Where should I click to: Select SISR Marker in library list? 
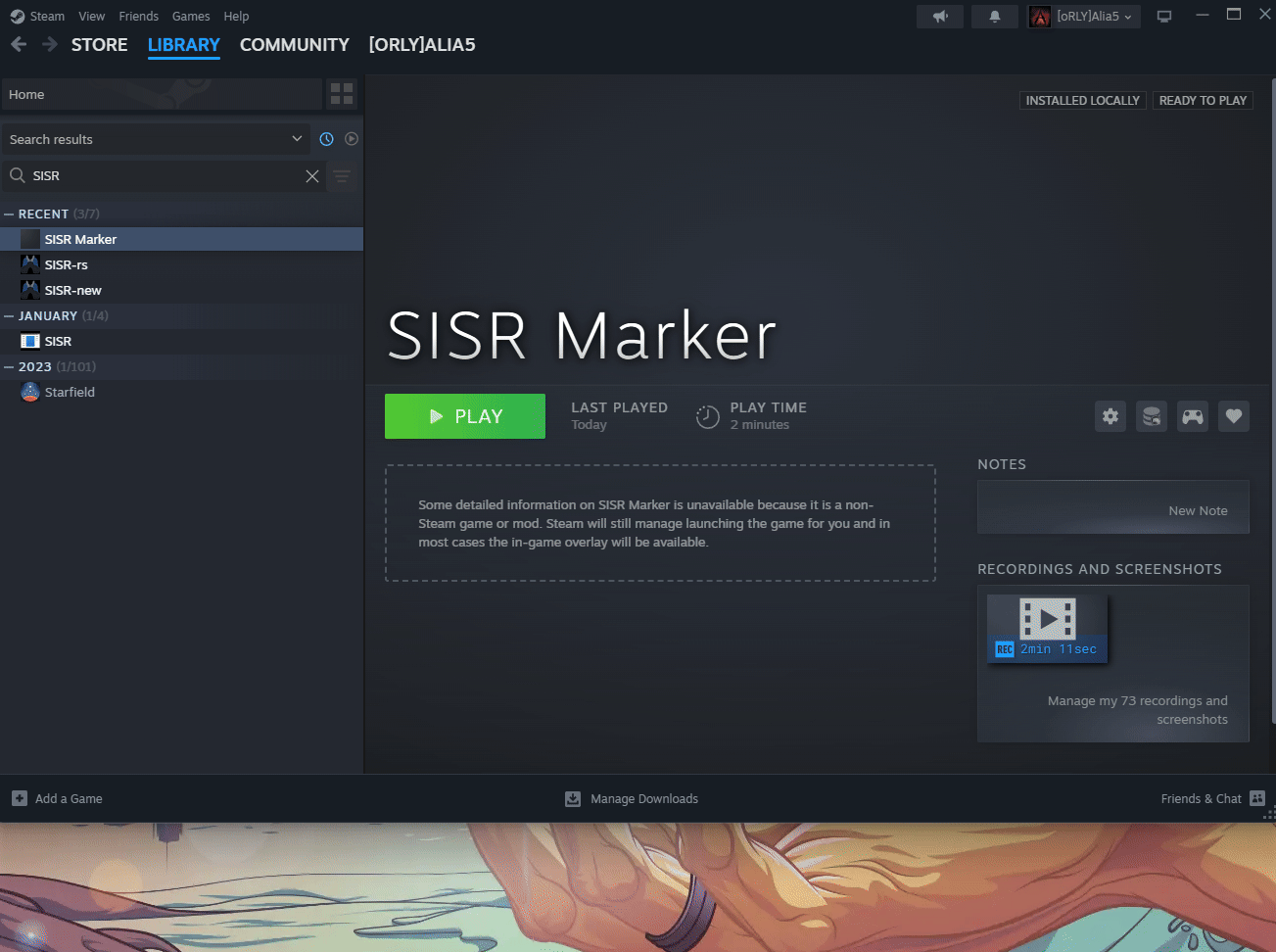[181, 239]
